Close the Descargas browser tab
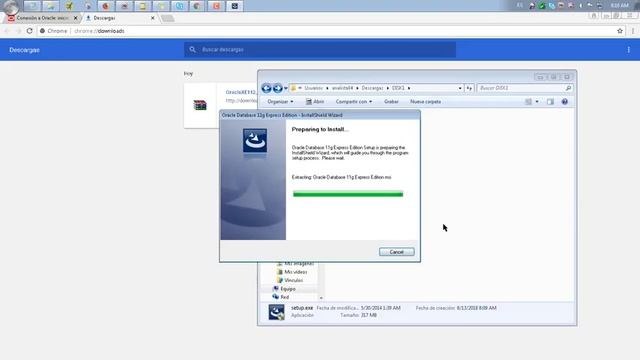 tap(153, 18)
